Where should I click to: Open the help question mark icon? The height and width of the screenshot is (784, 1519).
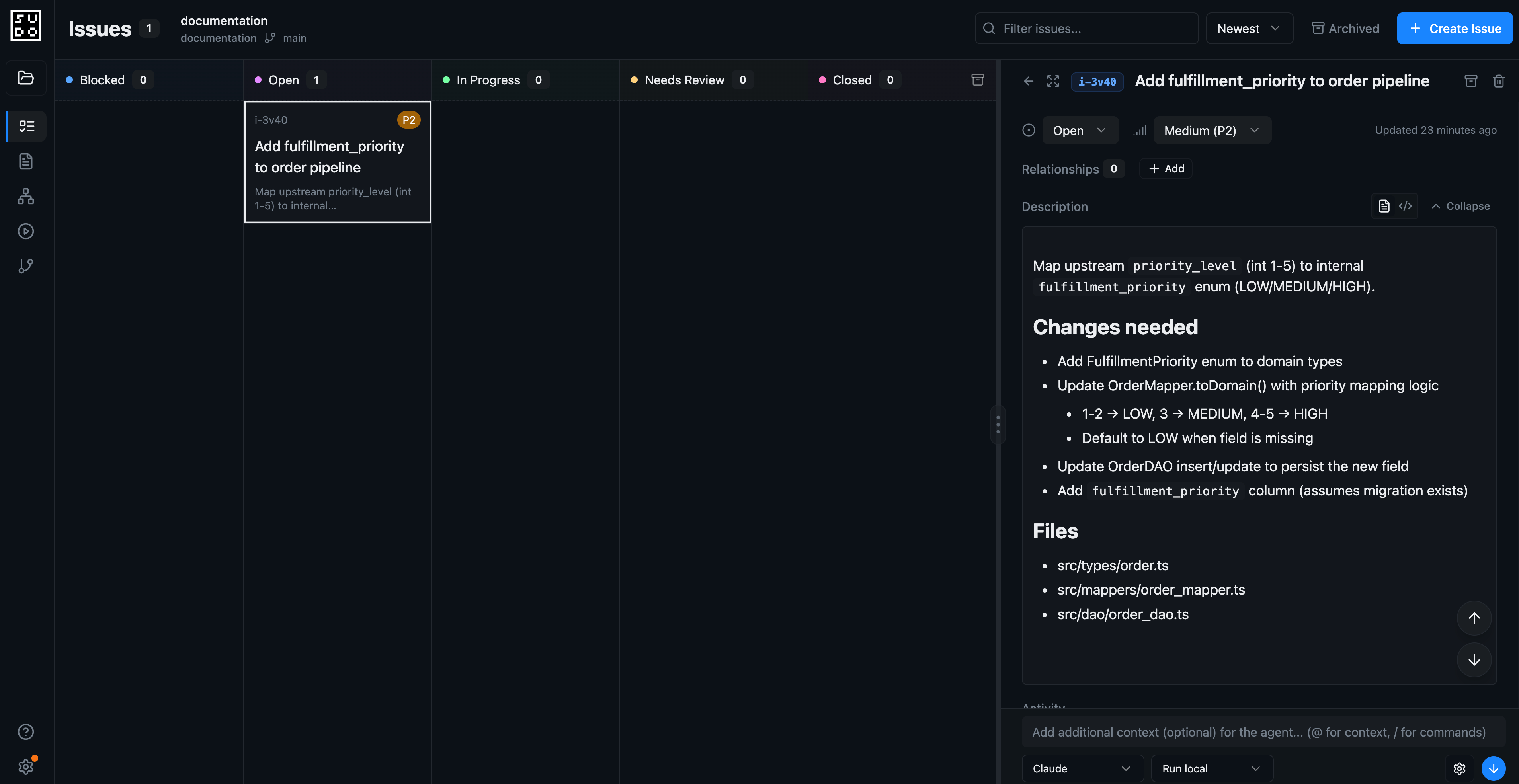[x=26, y=731]
